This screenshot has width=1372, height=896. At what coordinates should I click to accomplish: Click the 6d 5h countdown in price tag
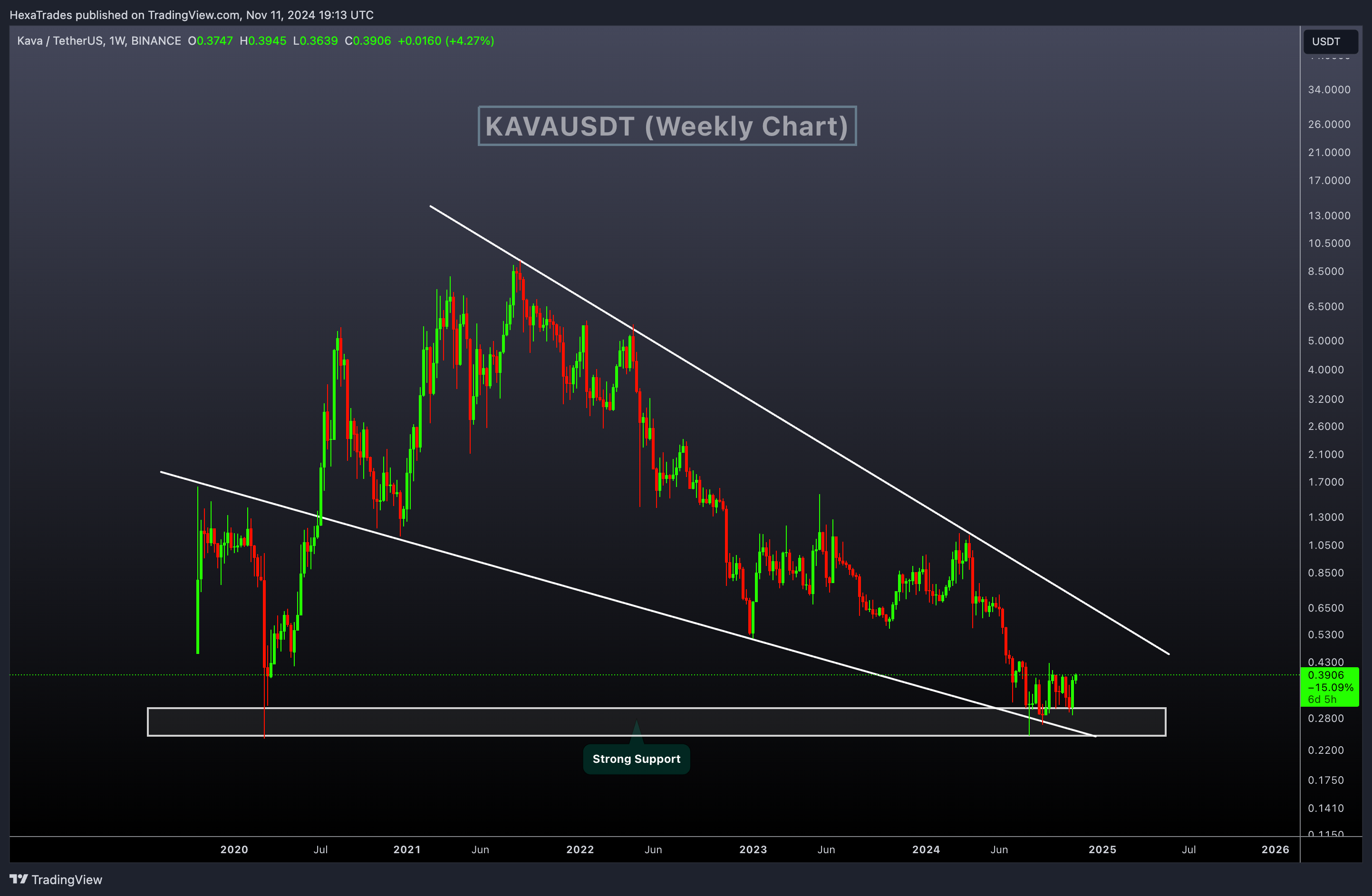1322,700
